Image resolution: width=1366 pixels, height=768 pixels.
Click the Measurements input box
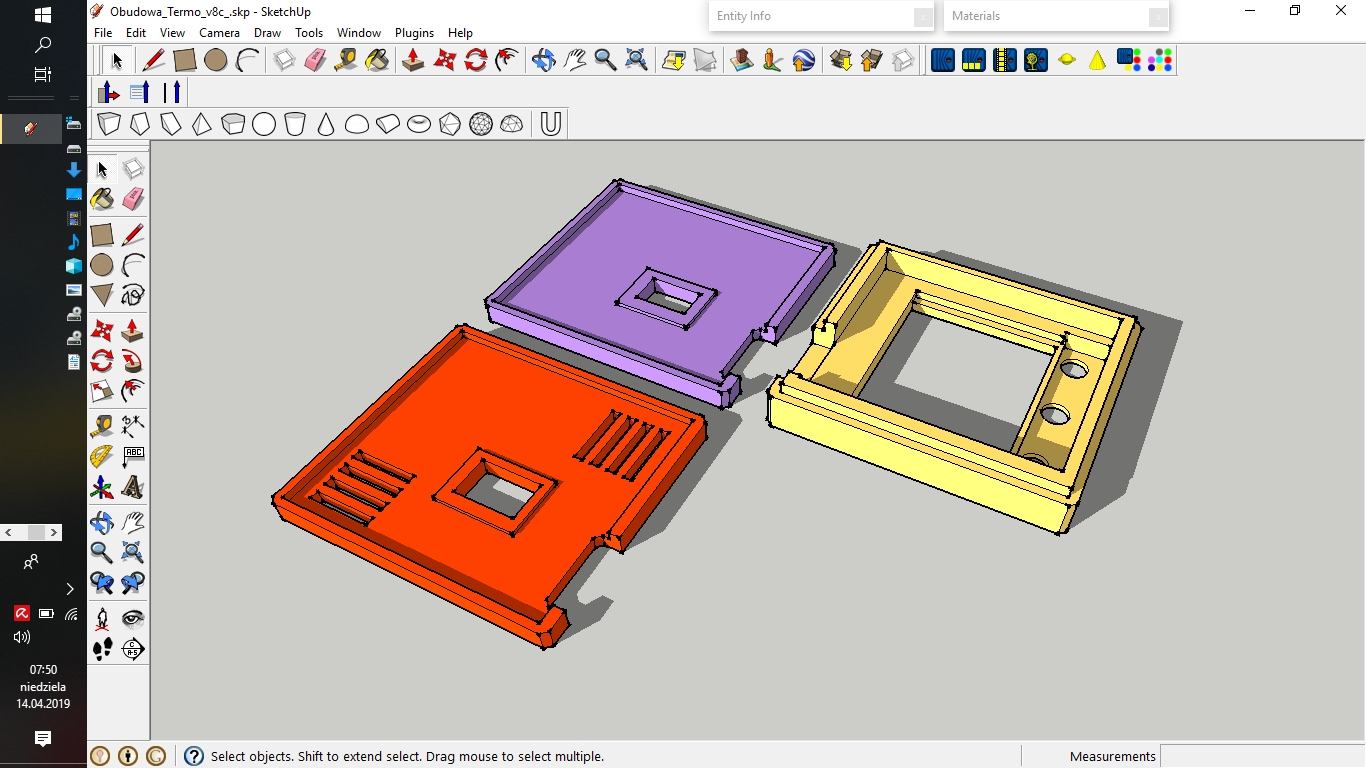(x=1262, y=756)
